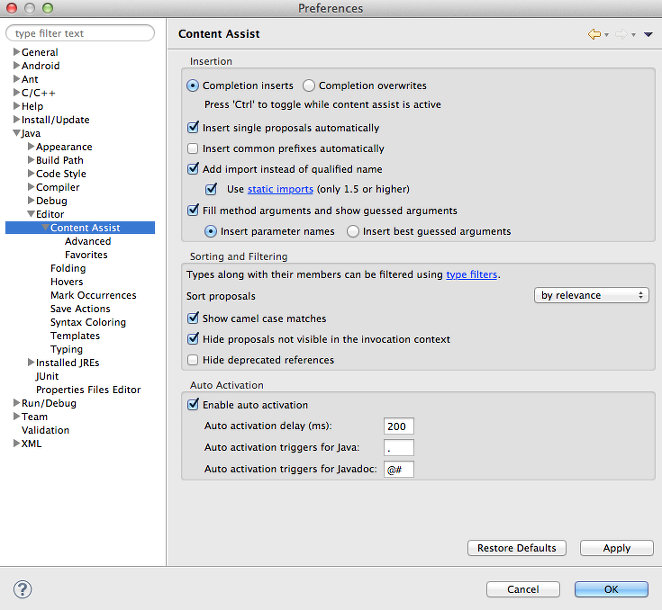Viewport: 662px width, 610px height.
Task: Expand the Android tree node
Action: coord(16,65)
